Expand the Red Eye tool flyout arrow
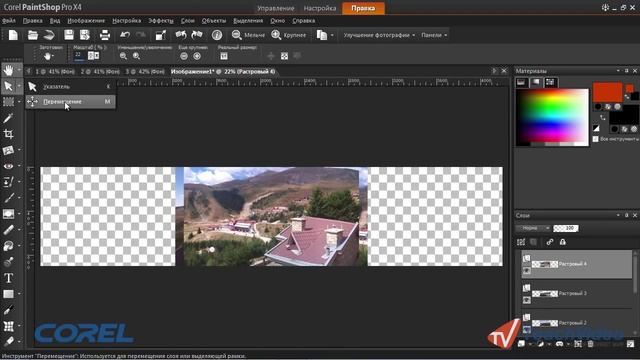The width and height of the screenshot is (640, 360). (x=19, y=166)
